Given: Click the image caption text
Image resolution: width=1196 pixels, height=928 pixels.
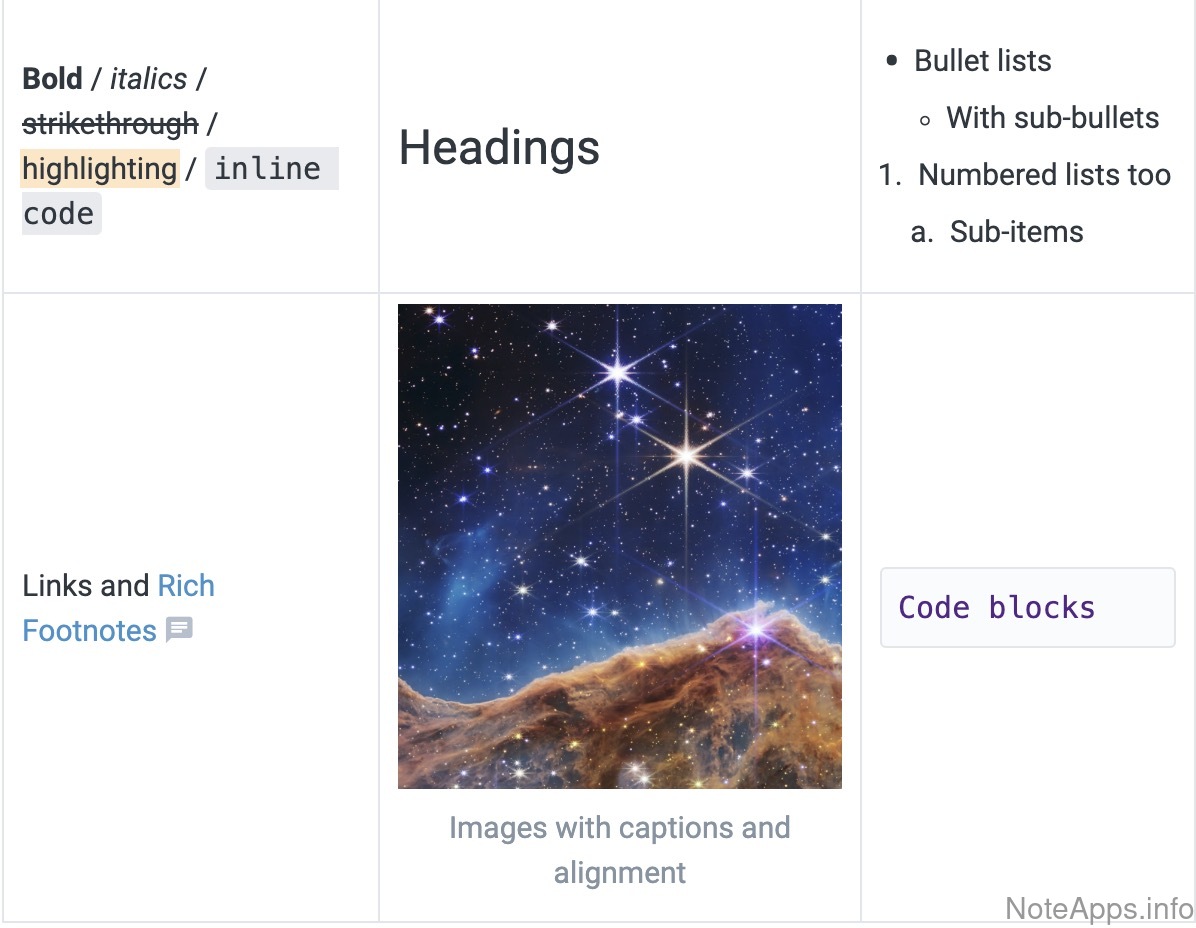Looking at the screenshot, I should click(620, 849).
